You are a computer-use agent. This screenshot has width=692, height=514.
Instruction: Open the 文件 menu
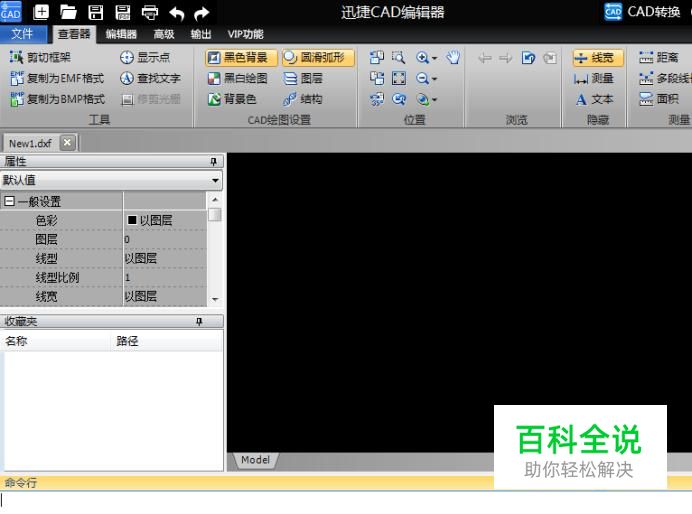tap(22, 34)
